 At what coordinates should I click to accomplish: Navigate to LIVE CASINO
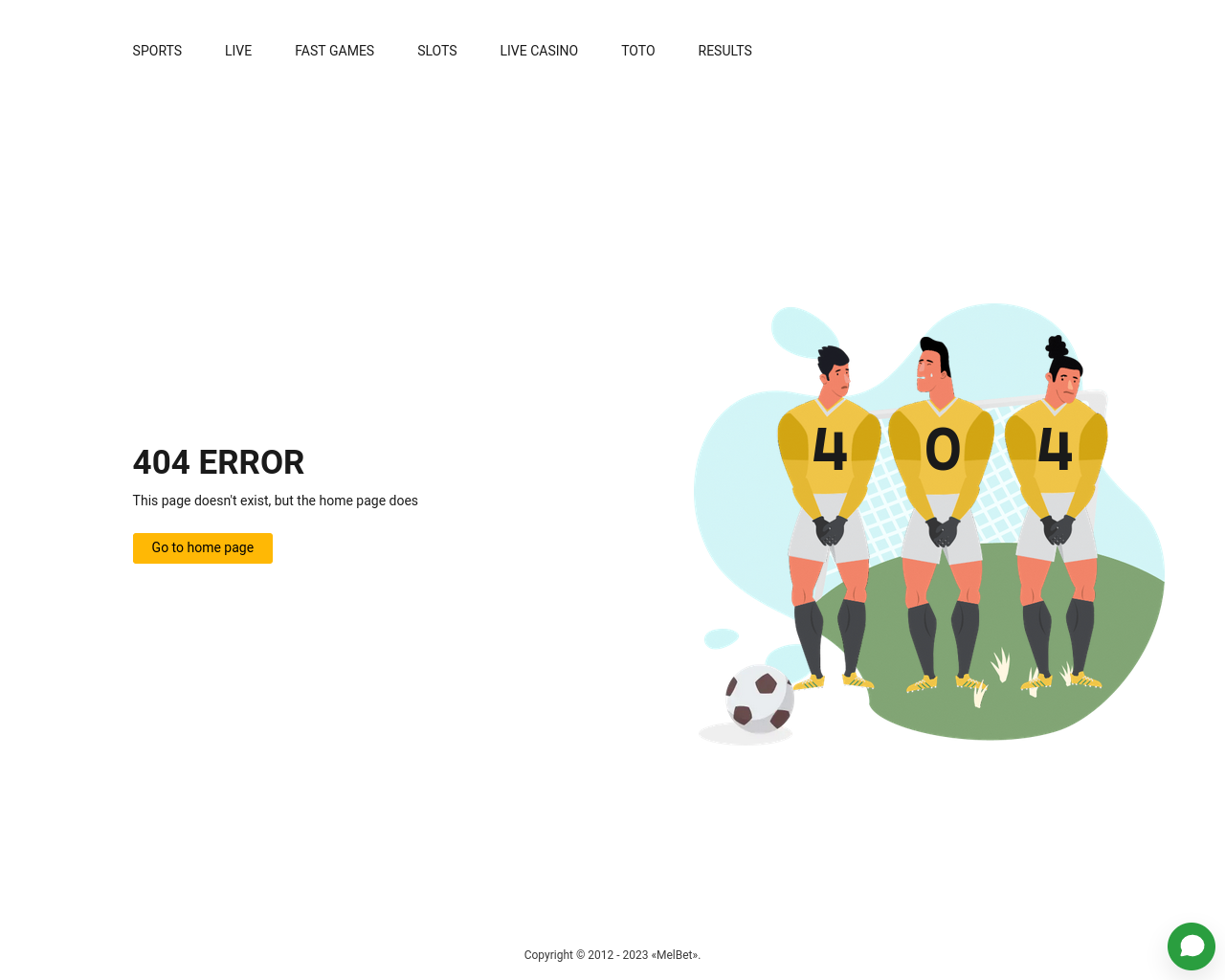pyautogui.click(x=539, y=51)
